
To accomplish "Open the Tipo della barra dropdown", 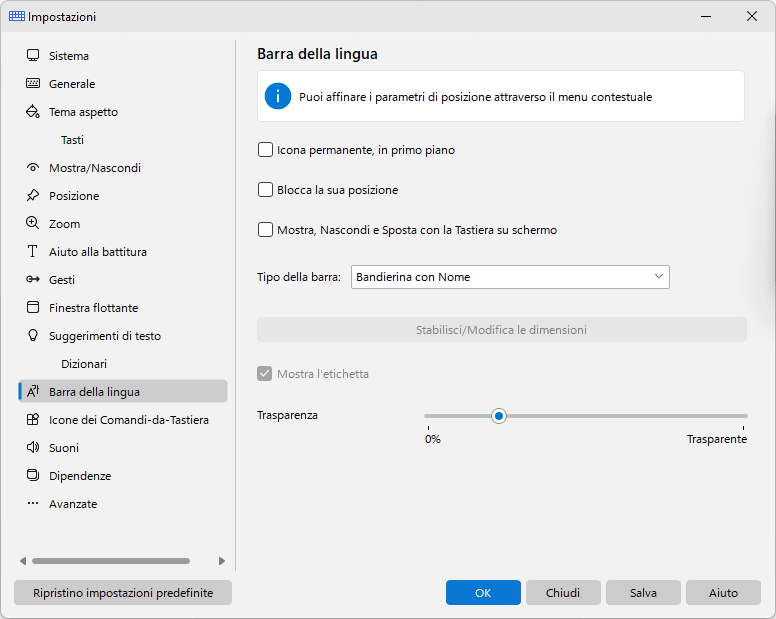I will (x=510, y=277).
